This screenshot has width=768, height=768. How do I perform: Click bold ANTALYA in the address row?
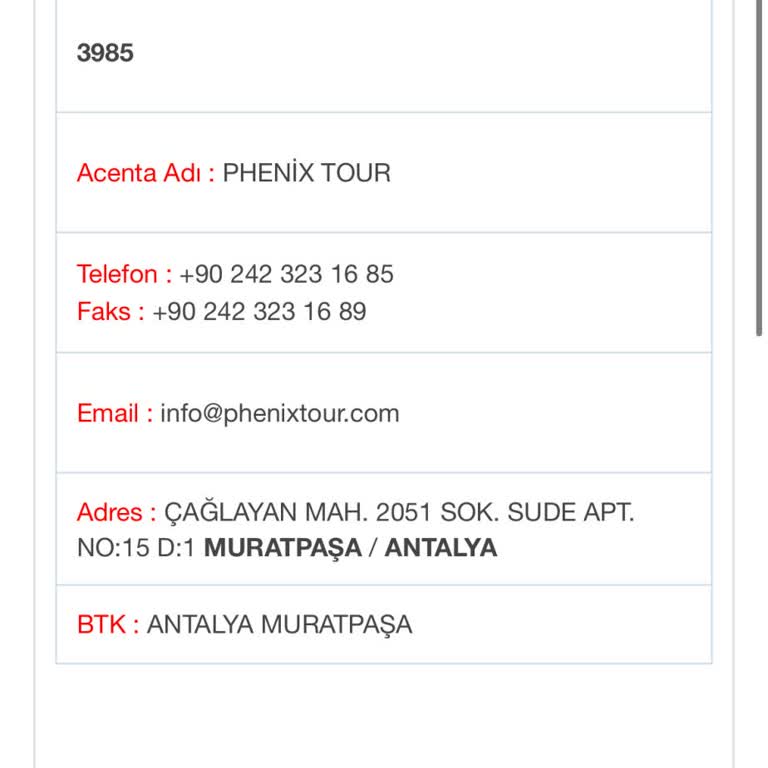point(441,548)
